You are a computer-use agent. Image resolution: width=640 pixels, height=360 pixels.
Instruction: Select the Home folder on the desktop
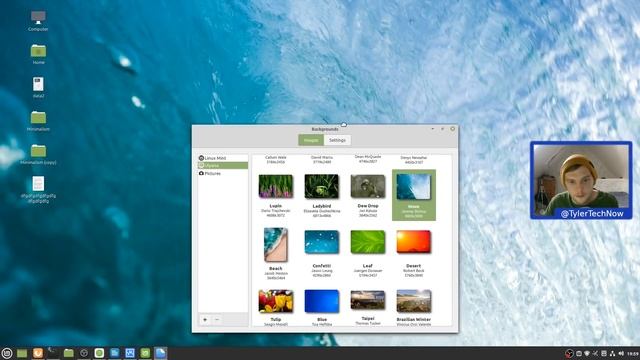click(38, 54)
